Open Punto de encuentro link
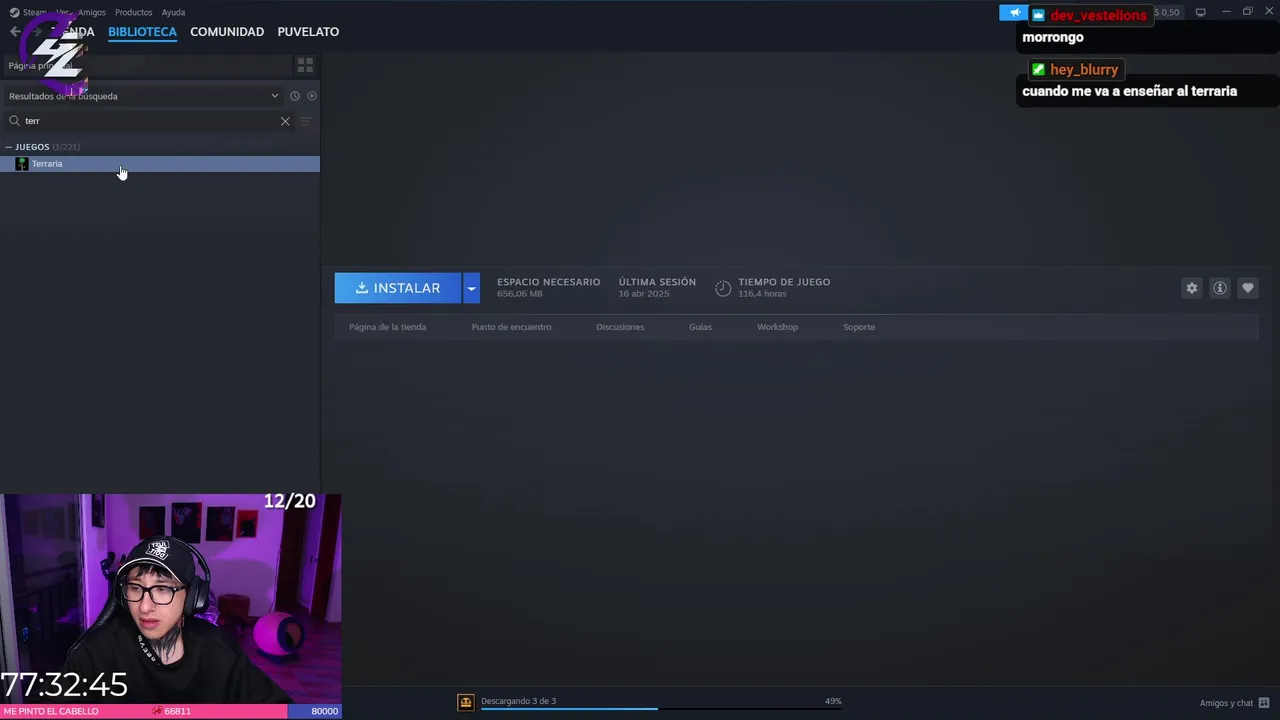Image resolution: width=1280 pixels, height=720 pixels. click(x=511, y=327)
